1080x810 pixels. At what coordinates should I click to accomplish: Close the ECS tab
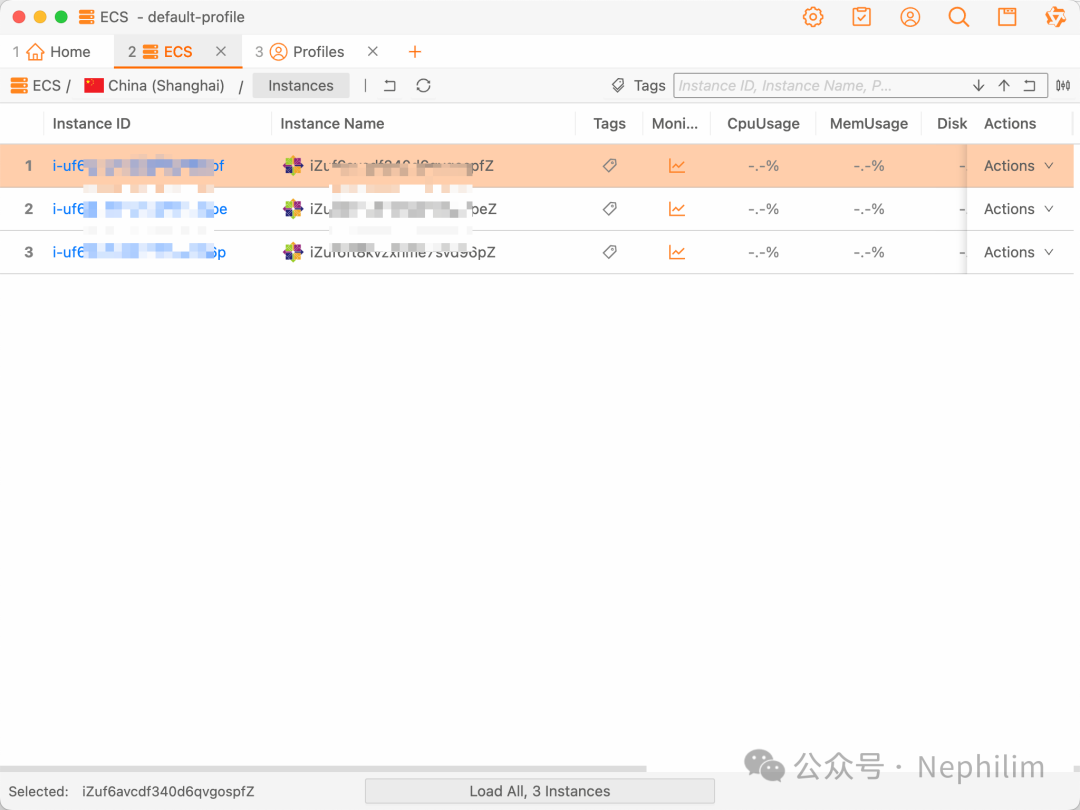(221, 52)
